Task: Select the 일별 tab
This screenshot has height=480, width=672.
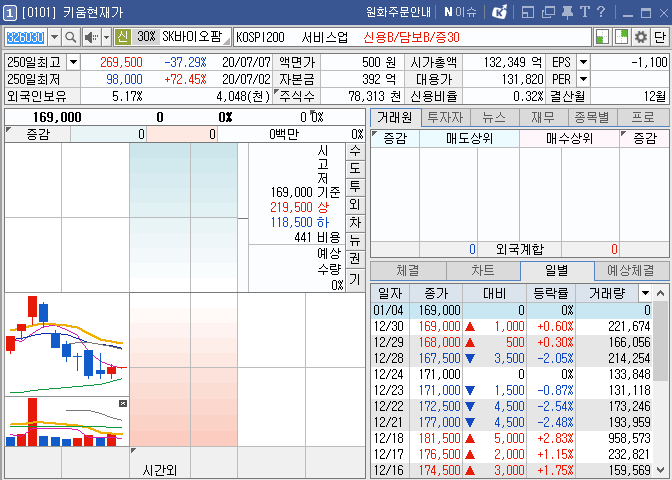Action: [557, 270]
